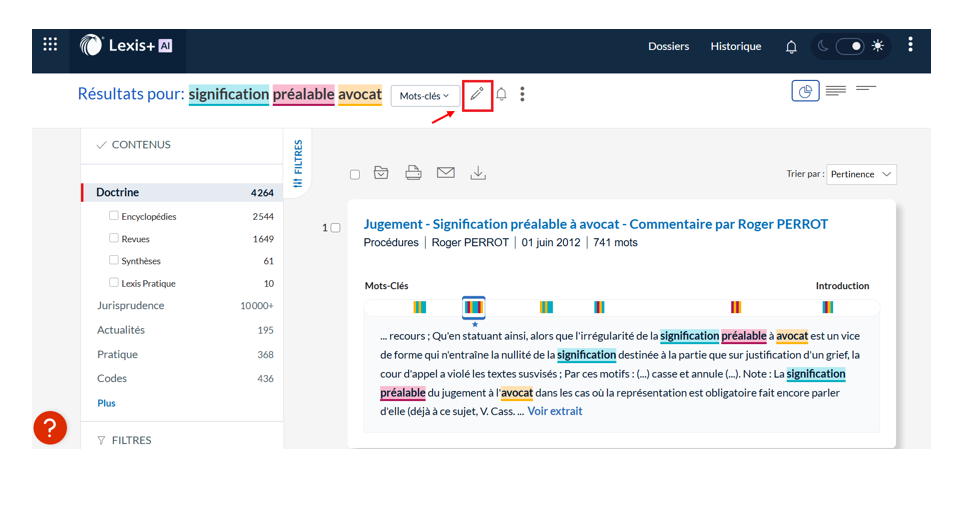Screen dimensions: 958x528
Task: Collapse the CONTENUS section
Action: click(x=133, y=145)
